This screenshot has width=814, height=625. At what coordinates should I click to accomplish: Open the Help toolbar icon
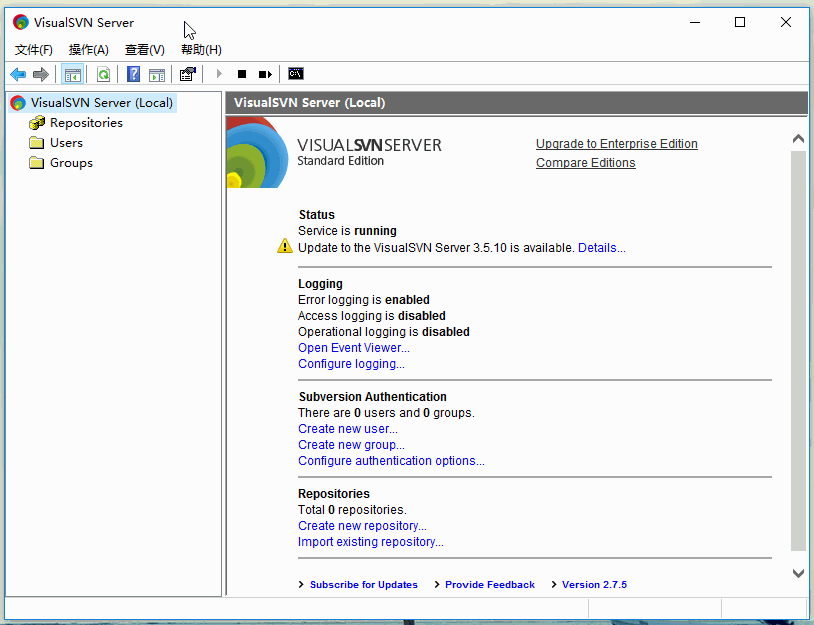click(x=133, y=74)
